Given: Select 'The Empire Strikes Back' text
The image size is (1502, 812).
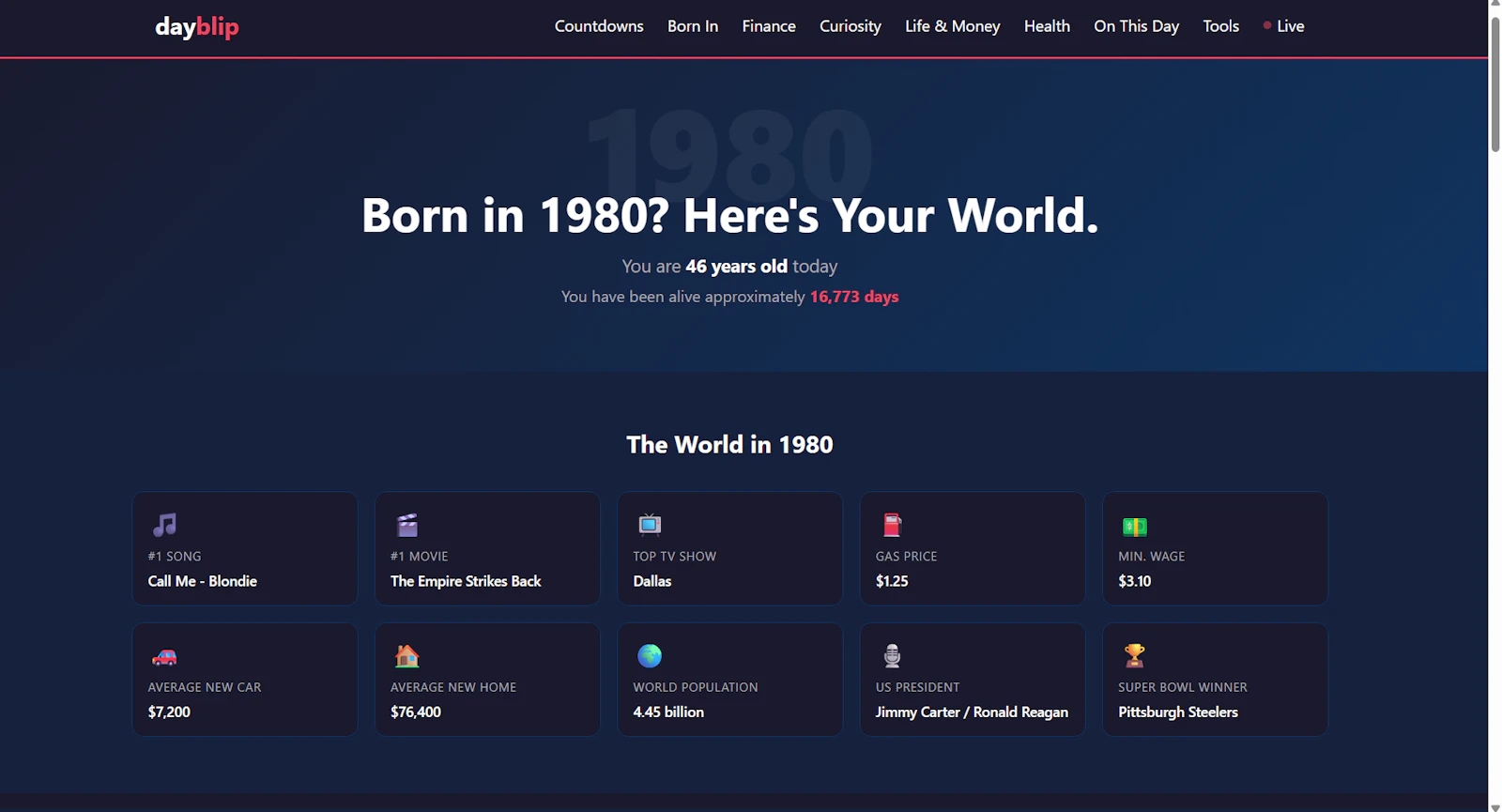Looking at the screenshot, I should point(466,581).
